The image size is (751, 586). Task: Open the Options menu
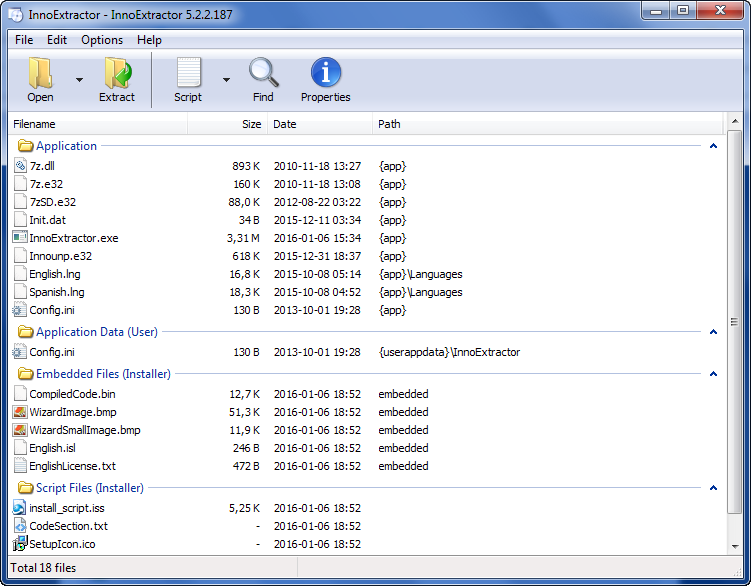click(x=102, y=40)
